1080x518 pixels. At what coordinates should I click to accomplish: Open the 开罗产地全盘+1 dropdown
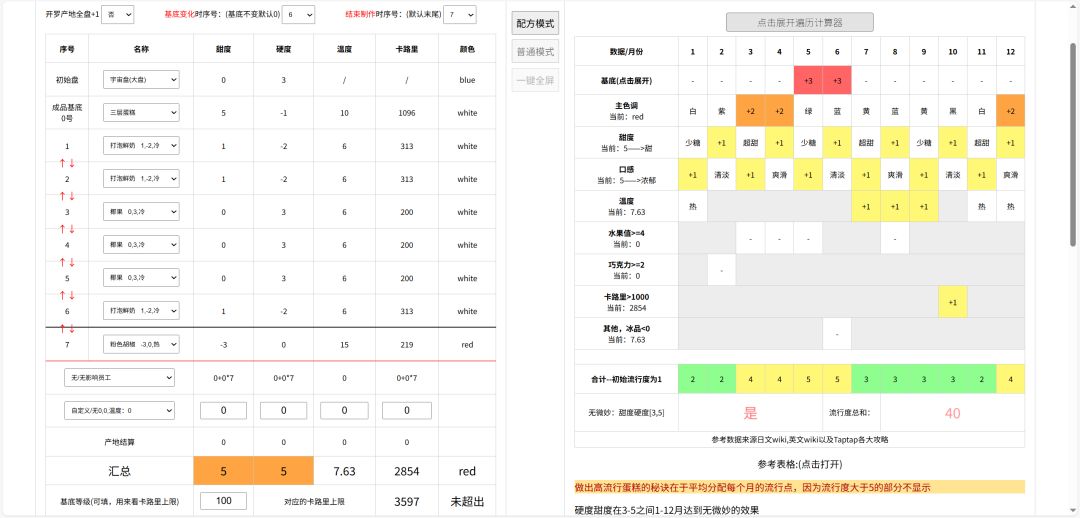(118, 14)
